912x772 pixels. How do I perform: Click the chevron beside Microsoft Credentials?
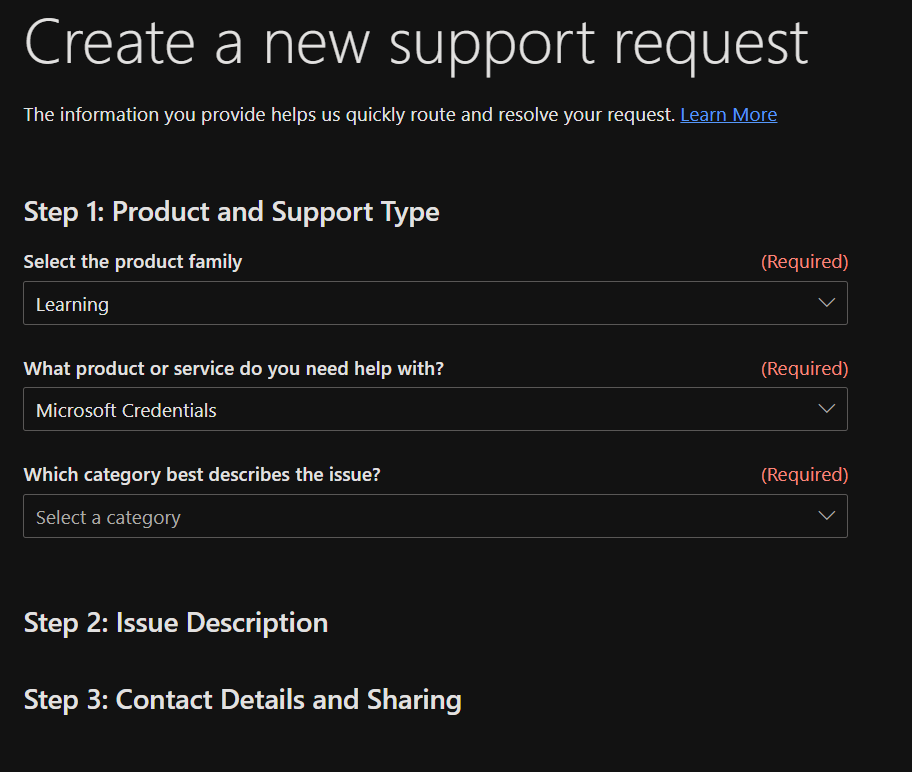(826, 409)
